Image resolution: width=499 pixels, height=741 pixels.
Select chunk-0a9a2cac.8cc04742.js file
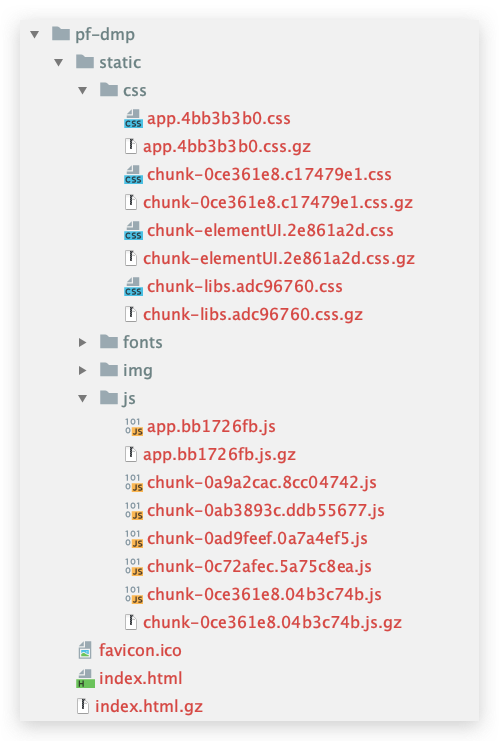pos(262,483)
